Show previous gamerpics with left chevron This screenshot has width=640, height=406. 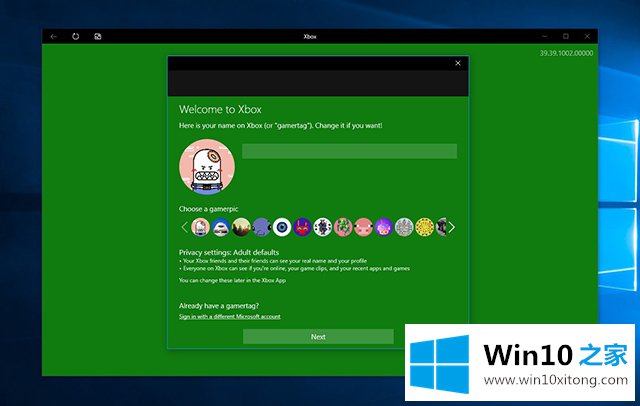[184, 227]
